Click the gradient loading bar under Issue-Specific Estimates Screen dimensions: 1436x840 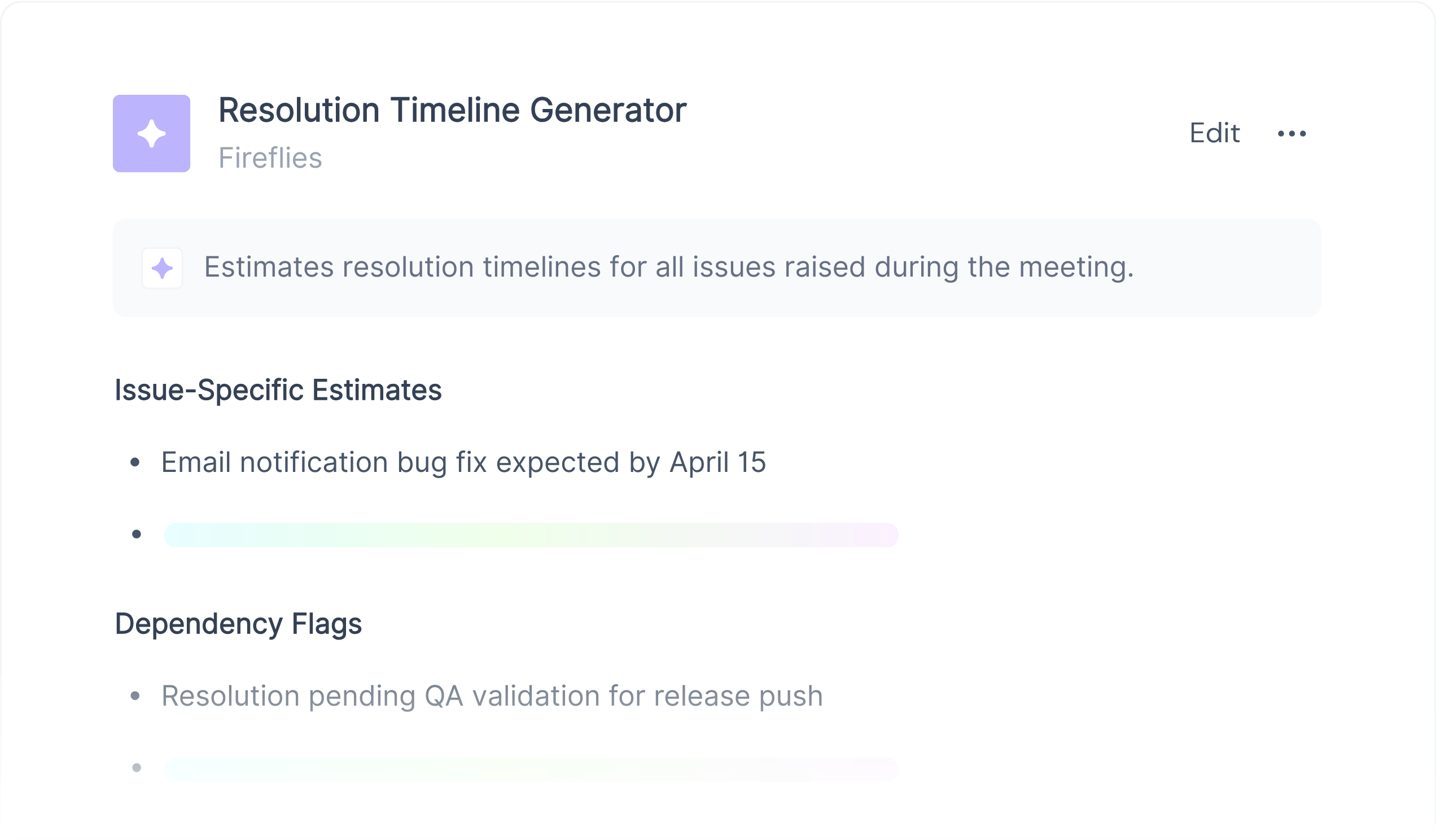531,535
